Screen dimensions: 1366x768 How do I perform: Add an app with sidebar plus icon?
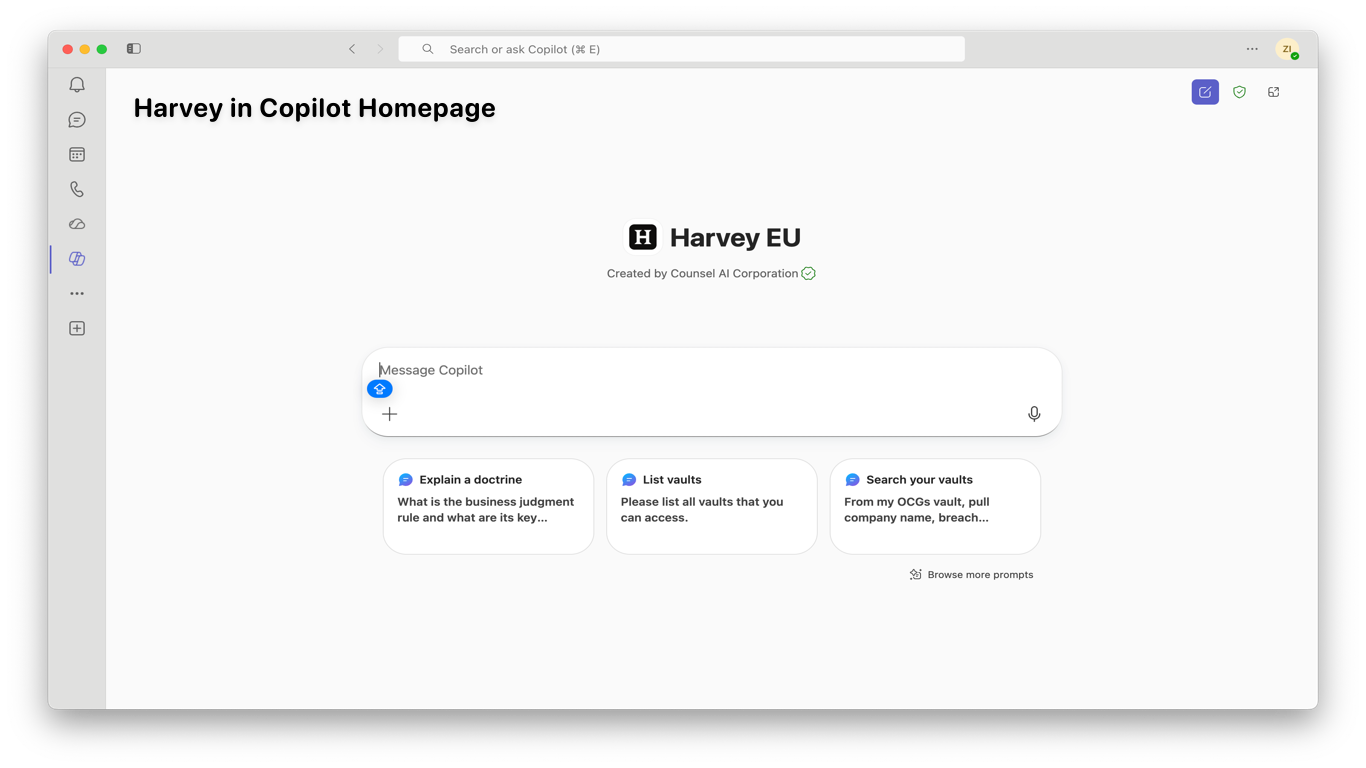point(77,328)
